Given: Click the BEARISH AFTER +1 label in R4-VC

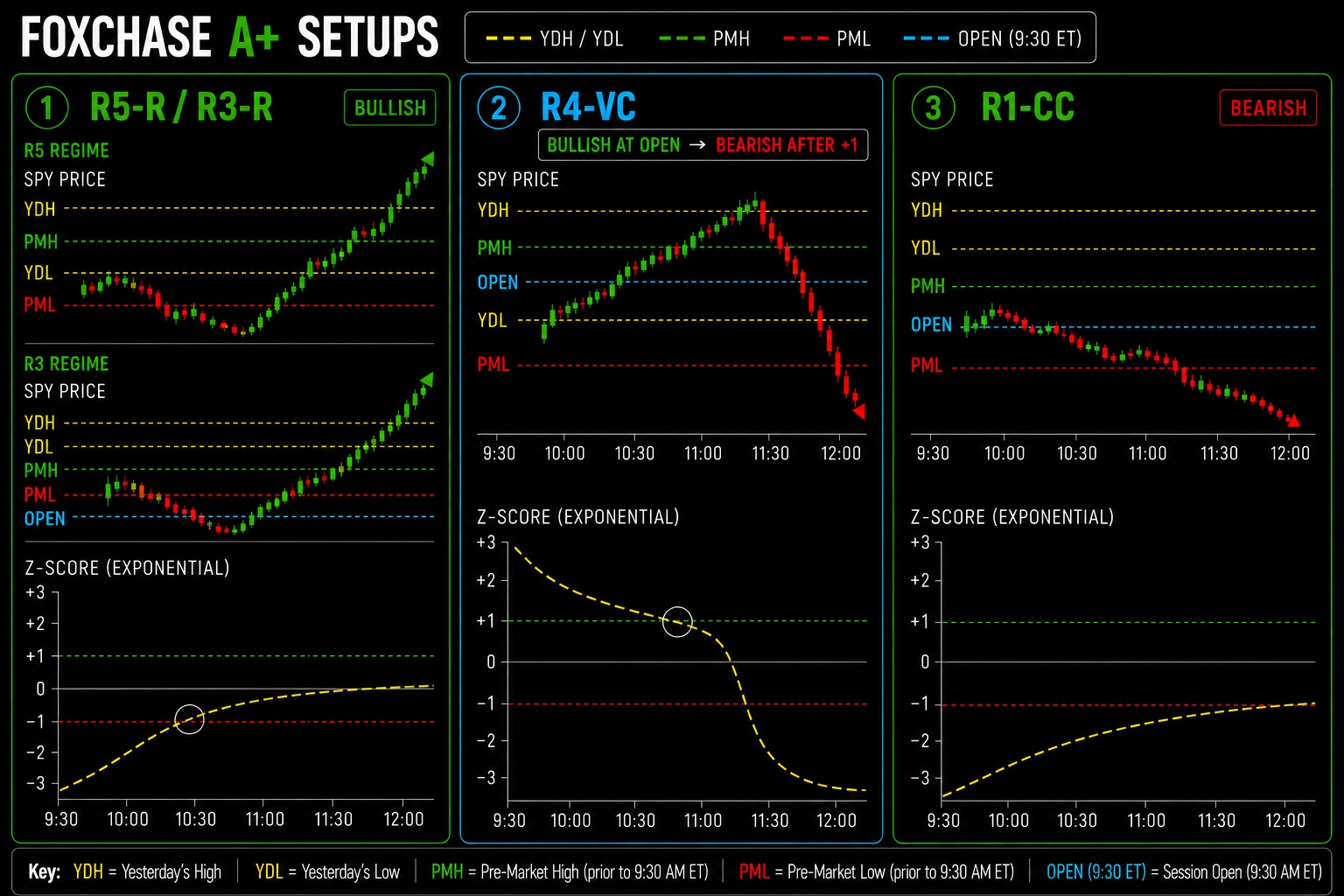Looking at the screenshot, I should [x=787, y=145].
